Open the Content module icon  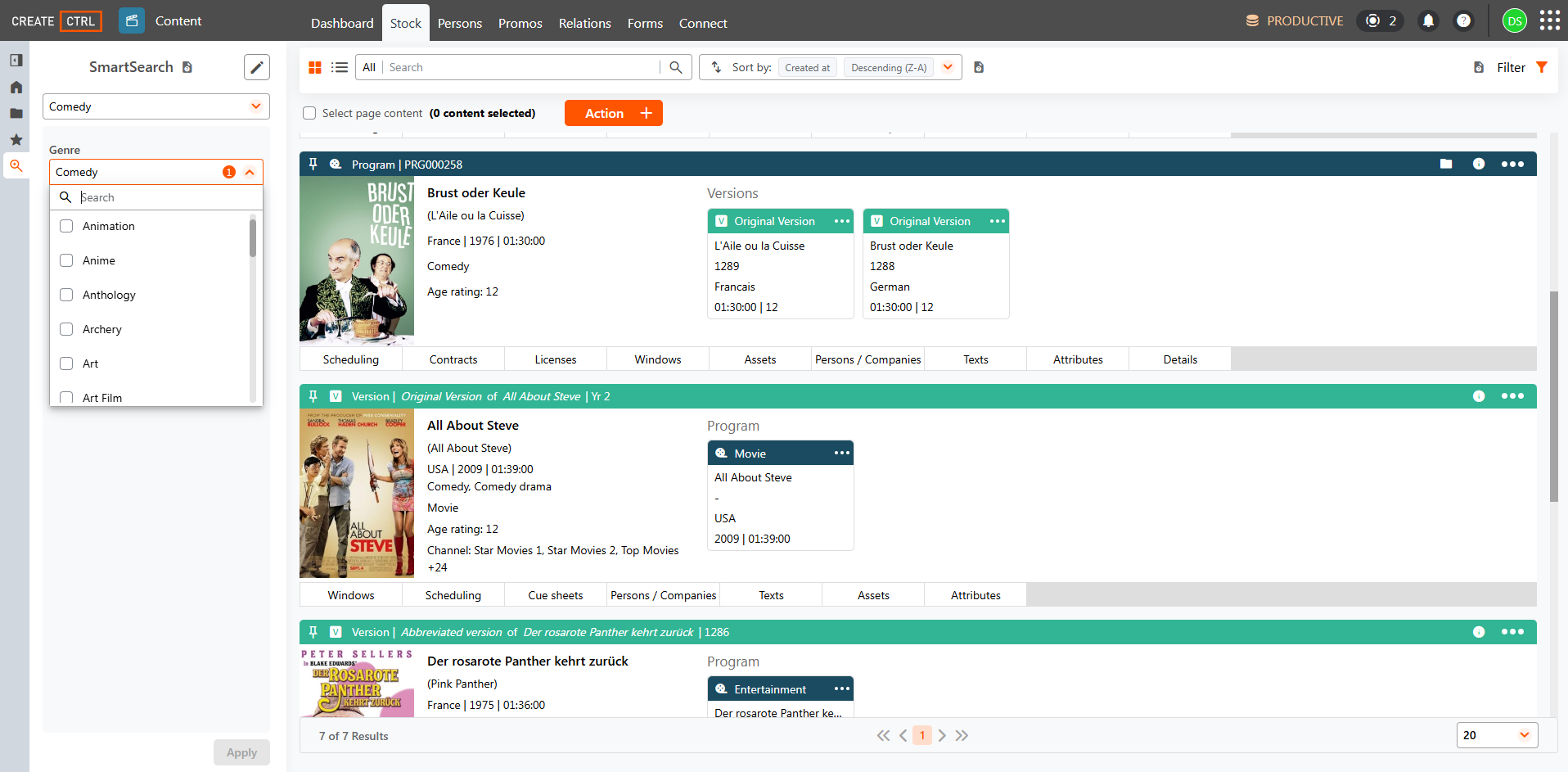(131, 20)
